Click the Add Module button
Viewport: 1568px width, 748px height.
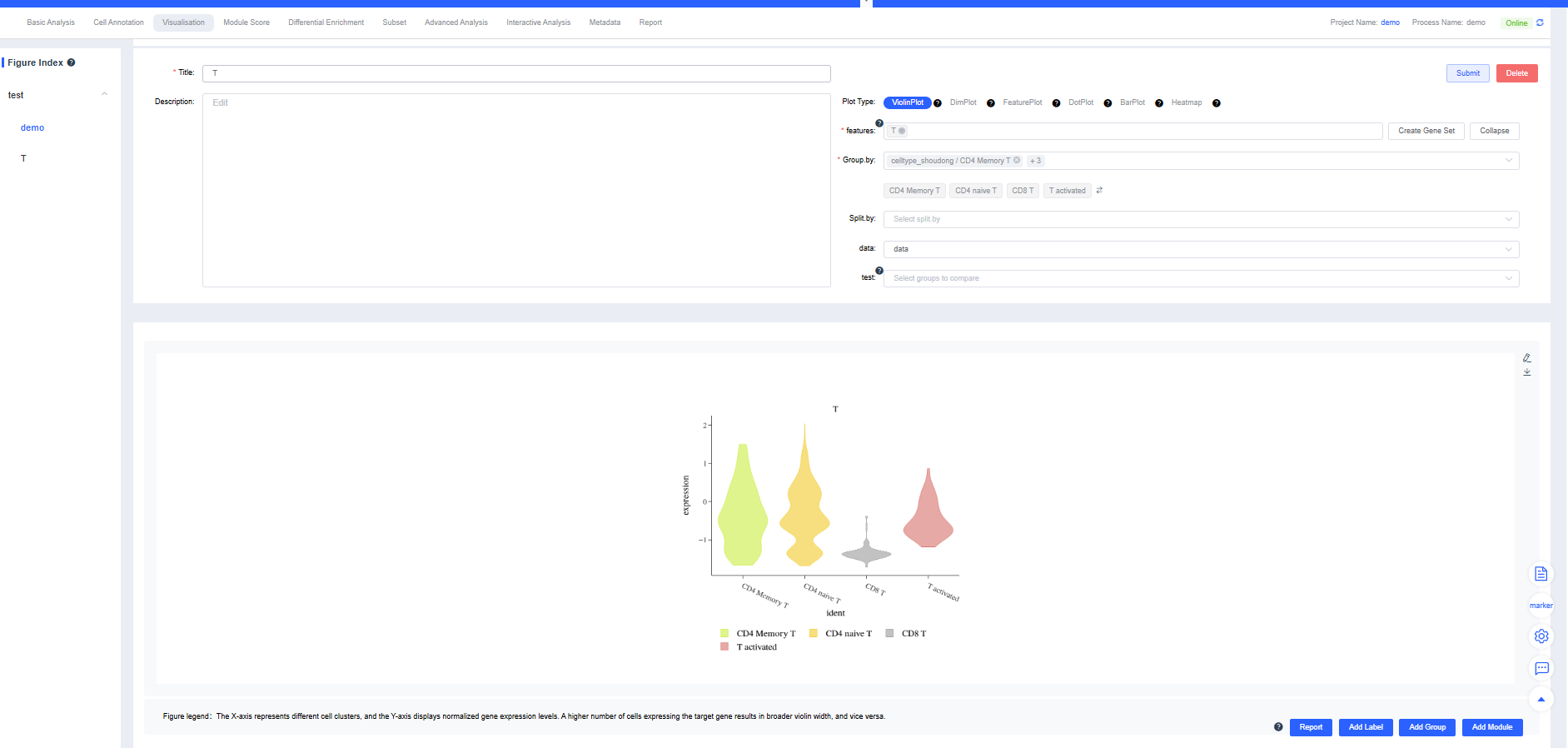[x=1491, y=727]
